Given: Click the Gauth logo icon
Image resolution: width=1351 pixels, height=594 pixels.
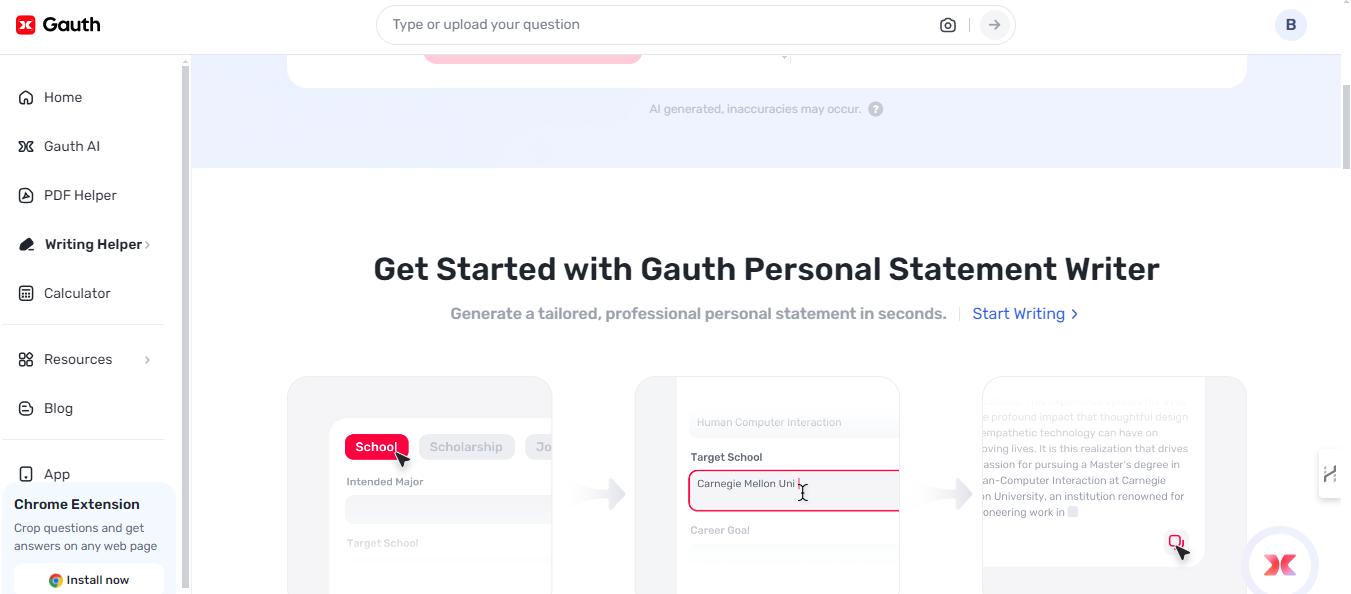Looking at the screenshot, I should coord(26,25).
